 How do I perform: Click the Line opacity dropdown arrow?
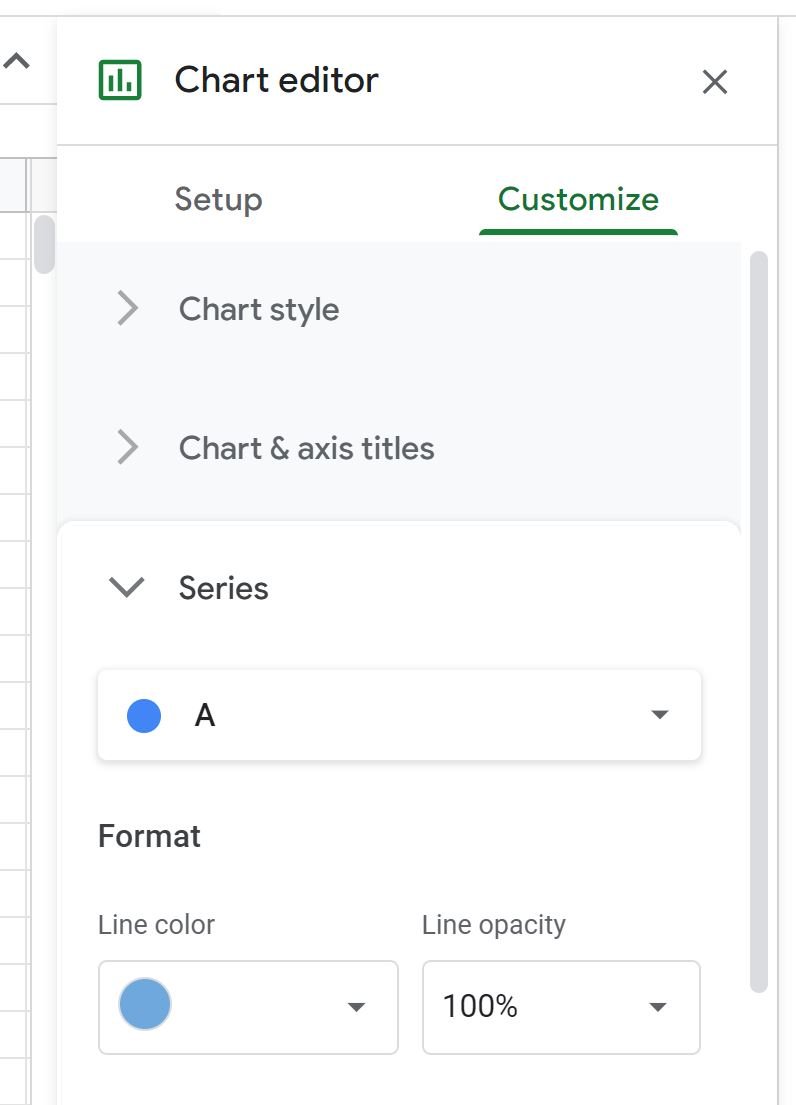pos(657,1007)
